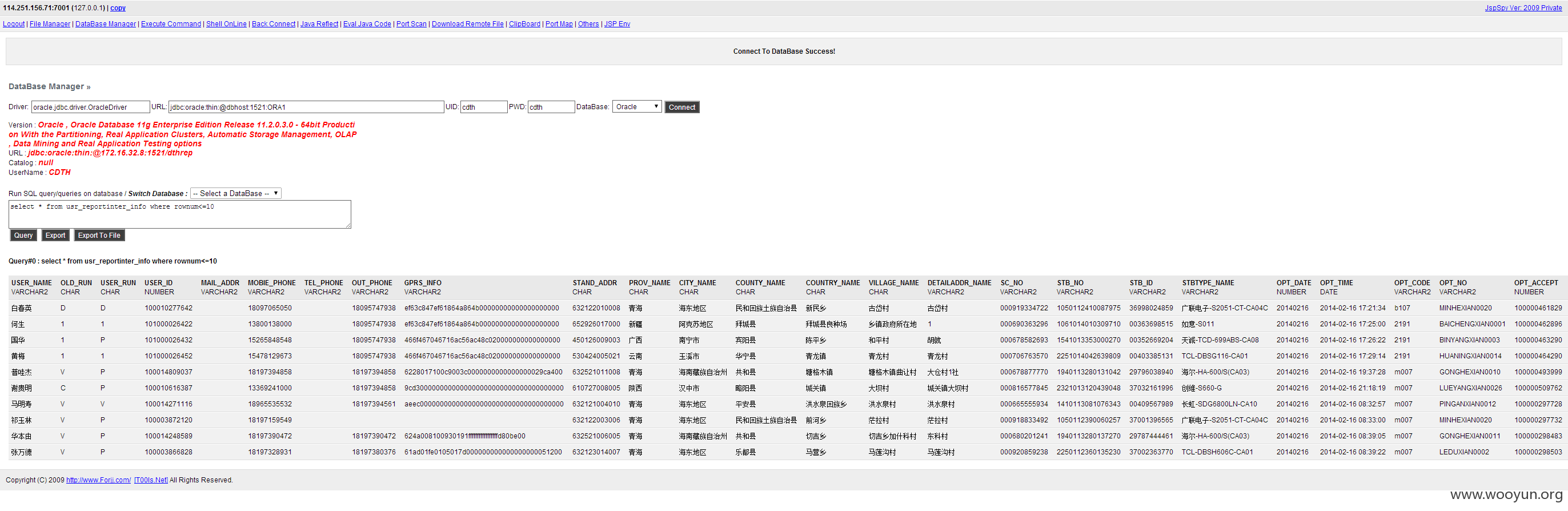1568x511 pixels.
Task: Click the copy link beside the IP
Action: [118, 8]
